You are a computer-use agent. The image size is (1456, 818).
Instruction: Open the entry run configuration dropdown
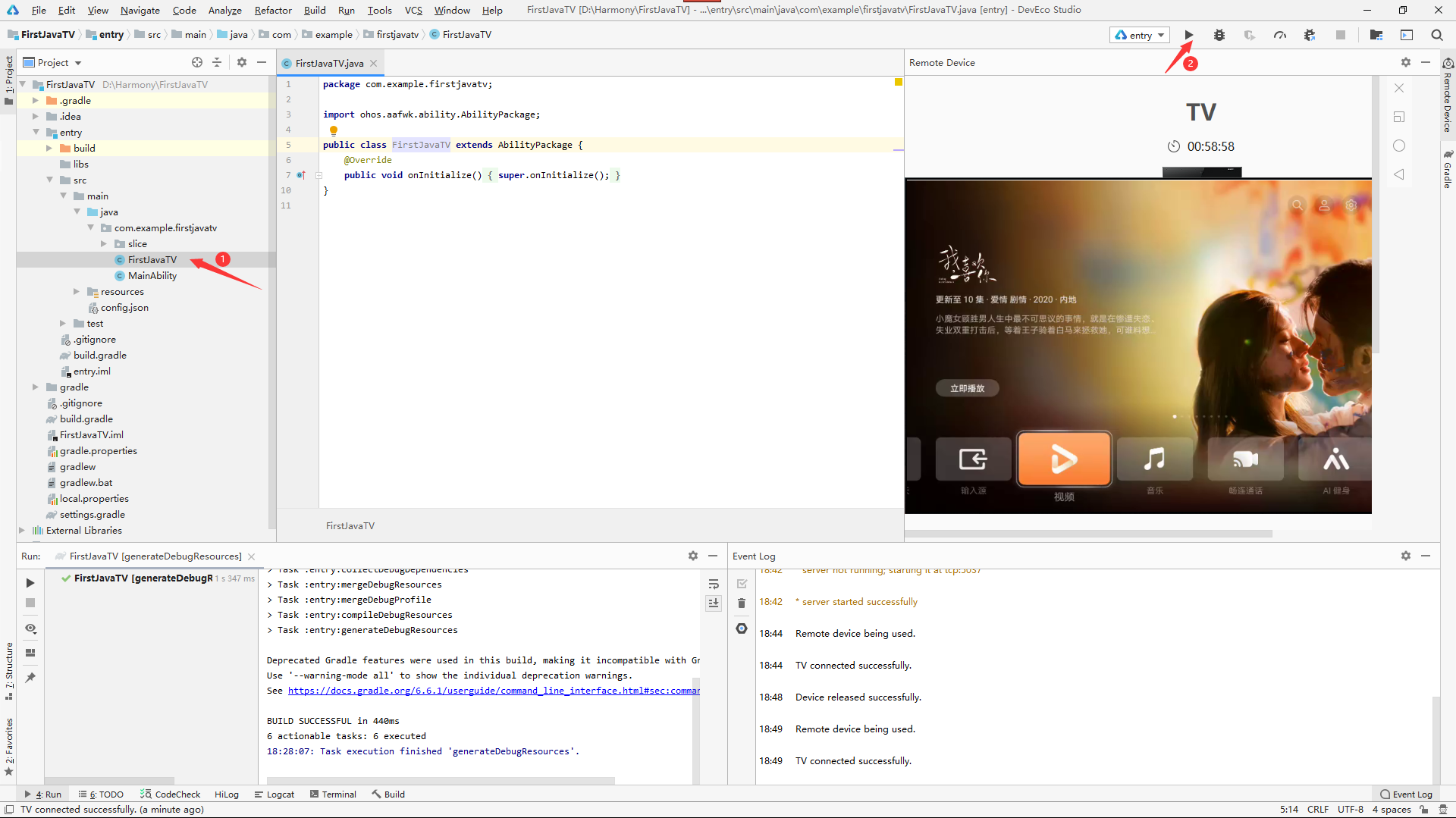click(1140, 35)
